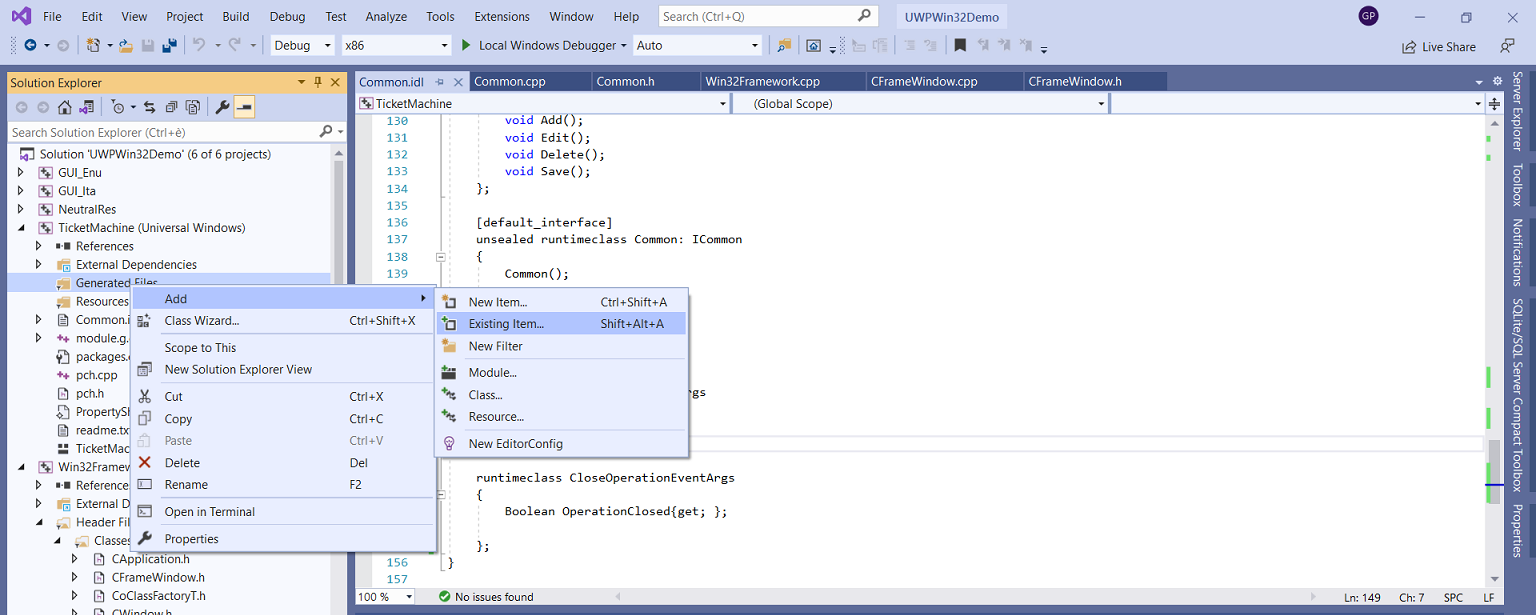Click Class Wizard... in the context menu
Viewport: 1536px width, 615px height.
click(x=283, y=321)
